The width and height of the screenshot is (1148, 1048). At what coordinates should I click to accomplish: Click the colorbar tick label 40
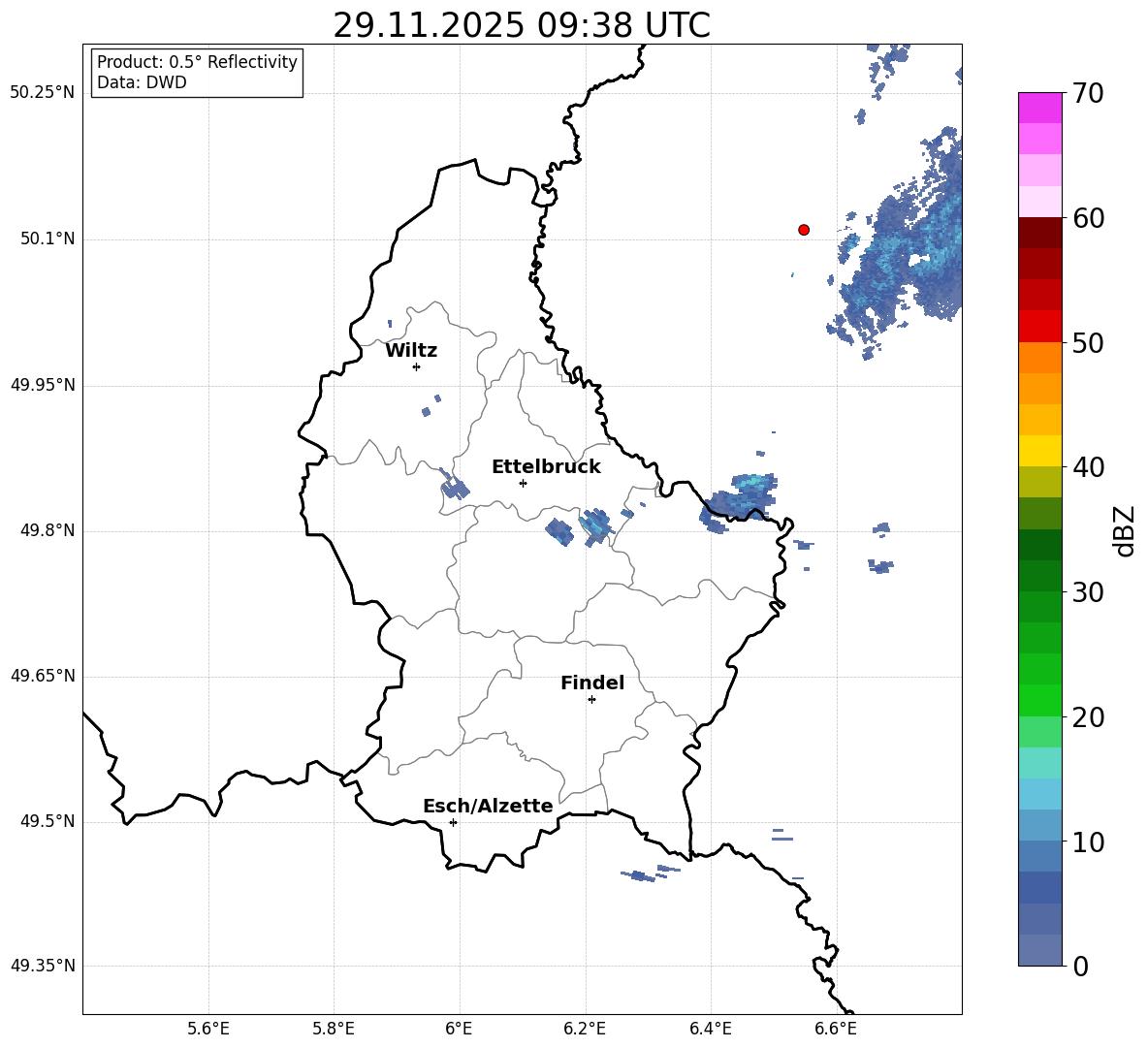click(1088, 467)
